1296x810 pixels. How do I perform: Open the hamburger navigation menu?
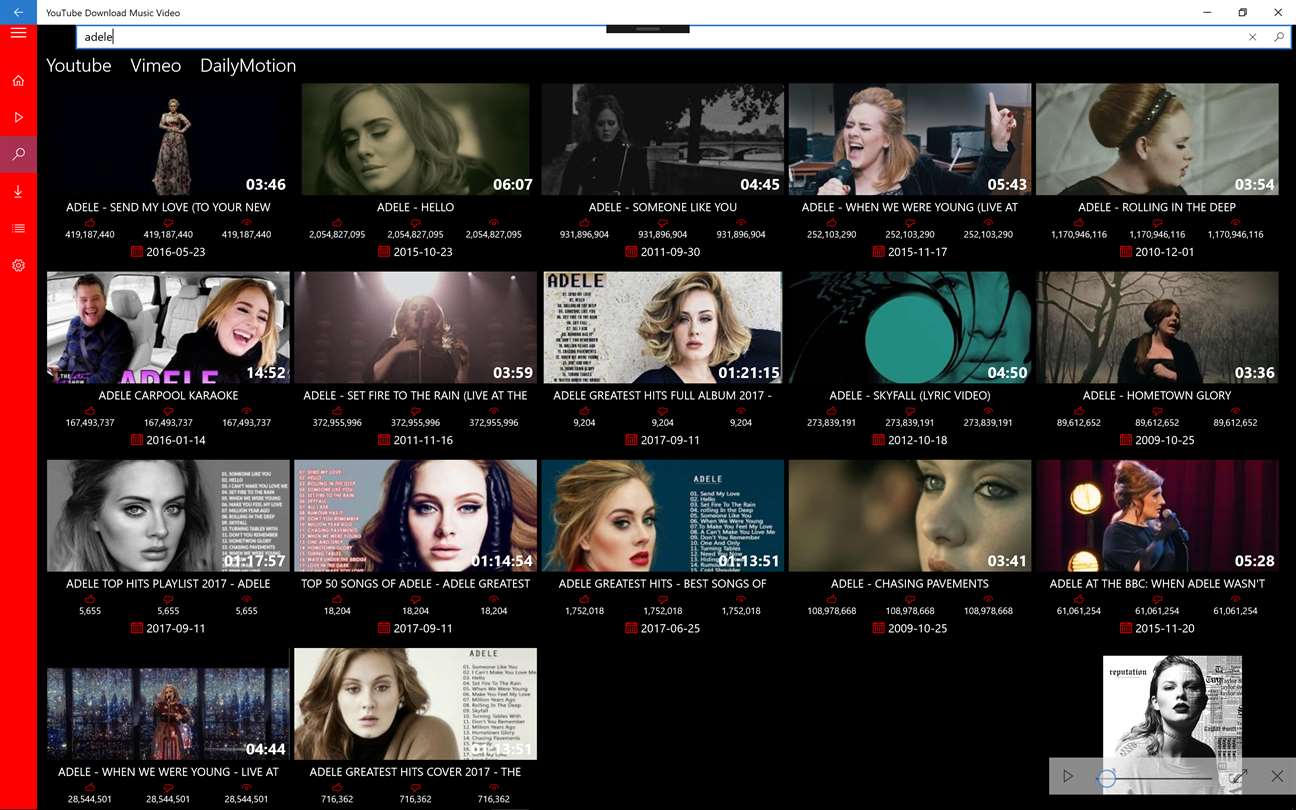click(18, 33)
